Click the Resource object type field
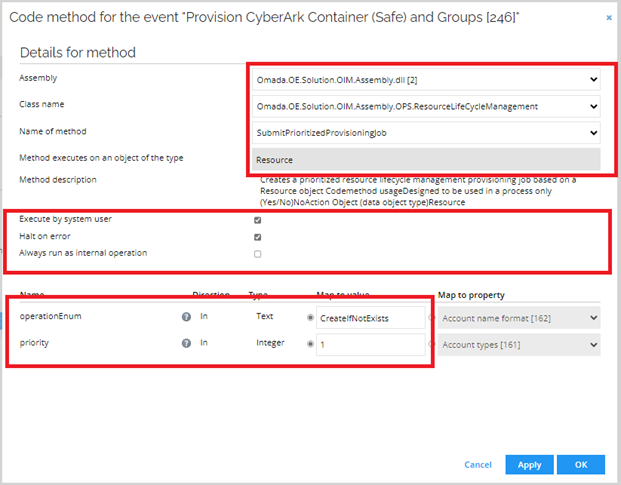621x485 pixels. pos(426,160)
